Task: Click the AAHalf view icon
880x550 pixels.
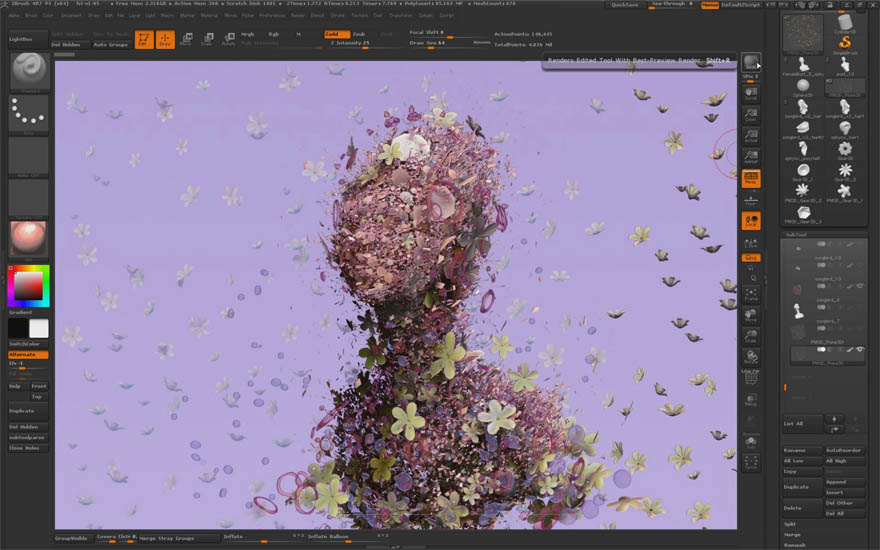Action: click(751, 157)
